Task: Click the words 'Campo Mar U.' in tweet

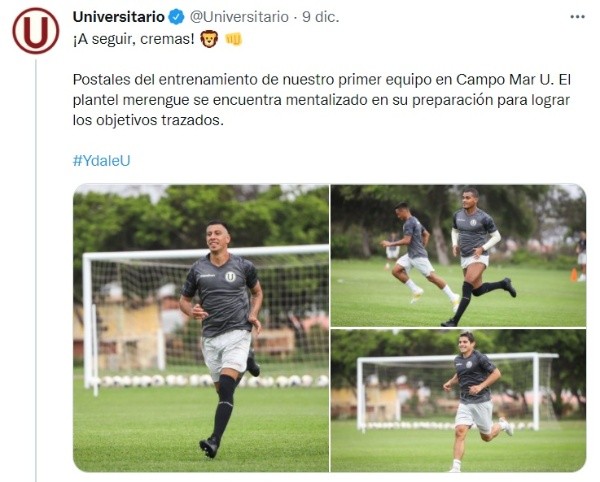Action: click(505, 80)
